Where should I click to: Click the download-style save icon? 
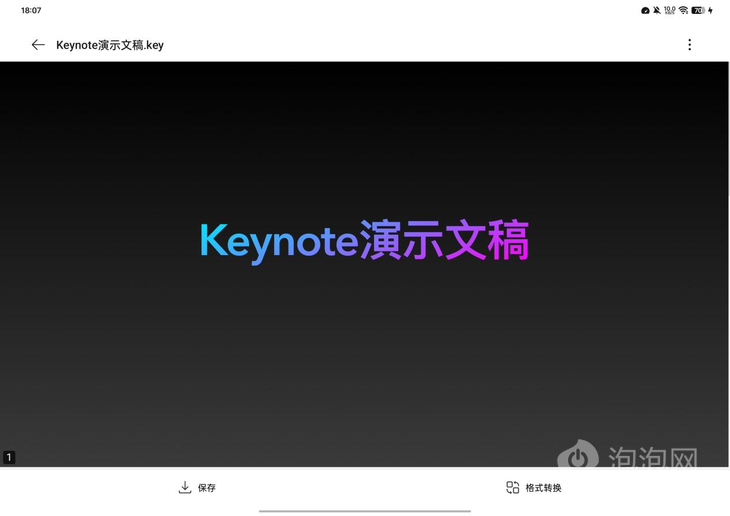[x=185, y=487]
